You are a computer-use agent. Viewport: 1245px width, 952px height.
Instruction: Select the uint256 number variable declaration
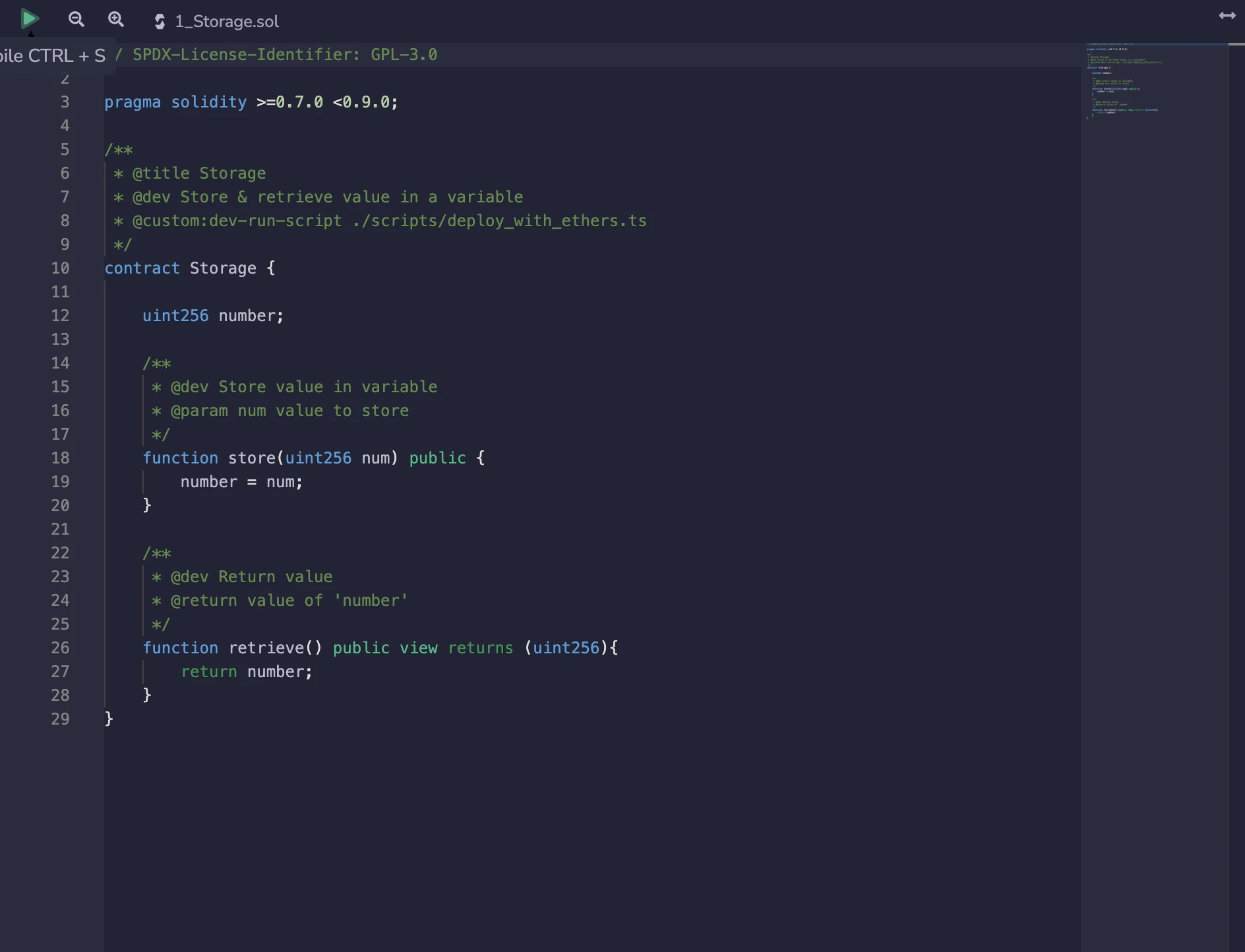click(212, 315)
